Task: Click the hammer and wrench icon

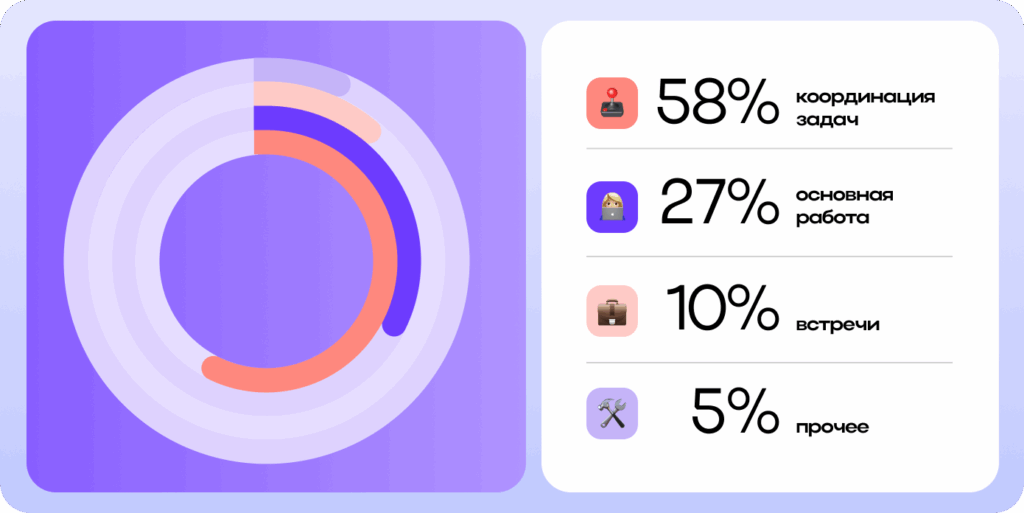Action: 612,413
